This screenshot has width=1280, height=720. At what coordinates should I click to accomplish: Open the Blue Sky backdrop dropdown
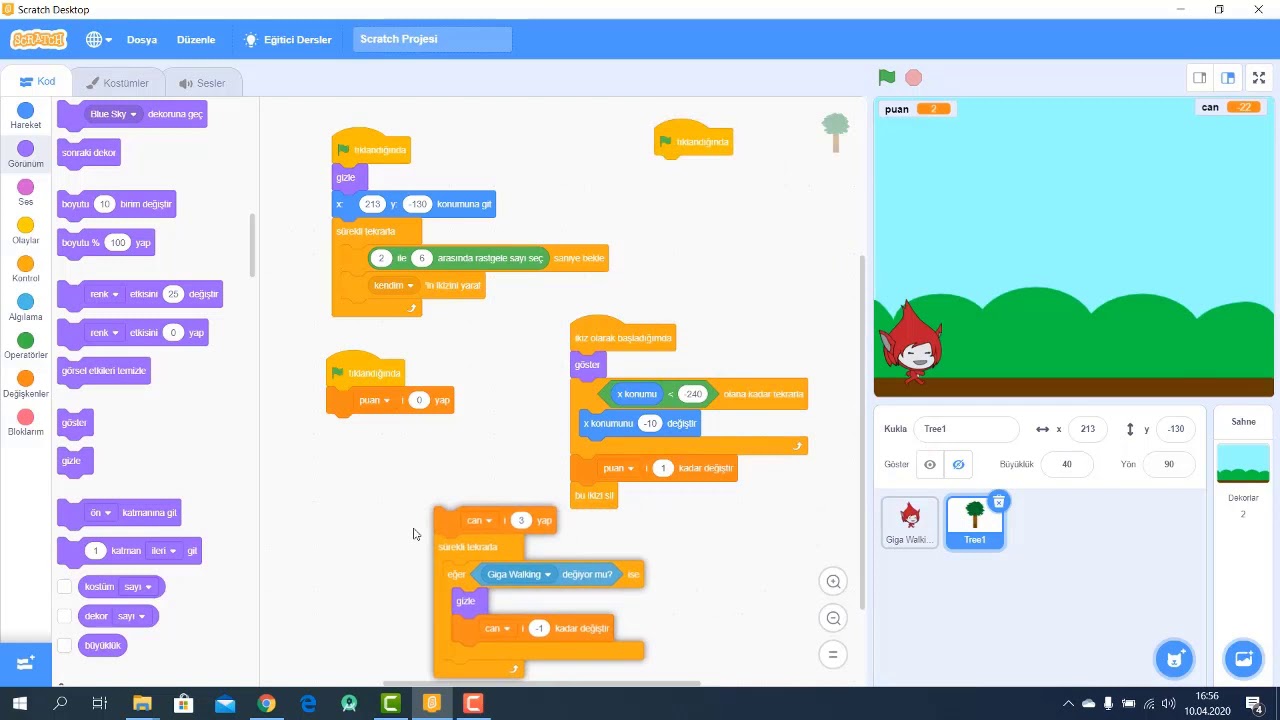(113, 114)
